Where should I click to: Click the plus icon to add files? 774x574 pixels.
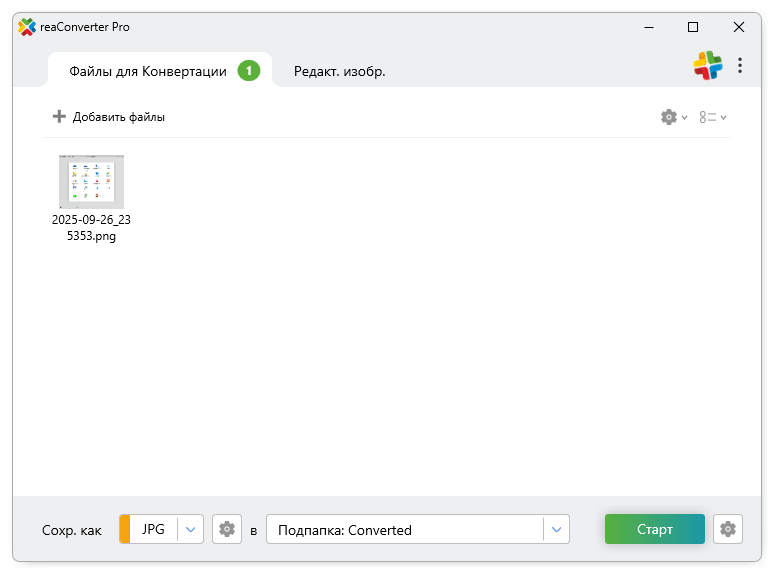[x=59, y=117]
